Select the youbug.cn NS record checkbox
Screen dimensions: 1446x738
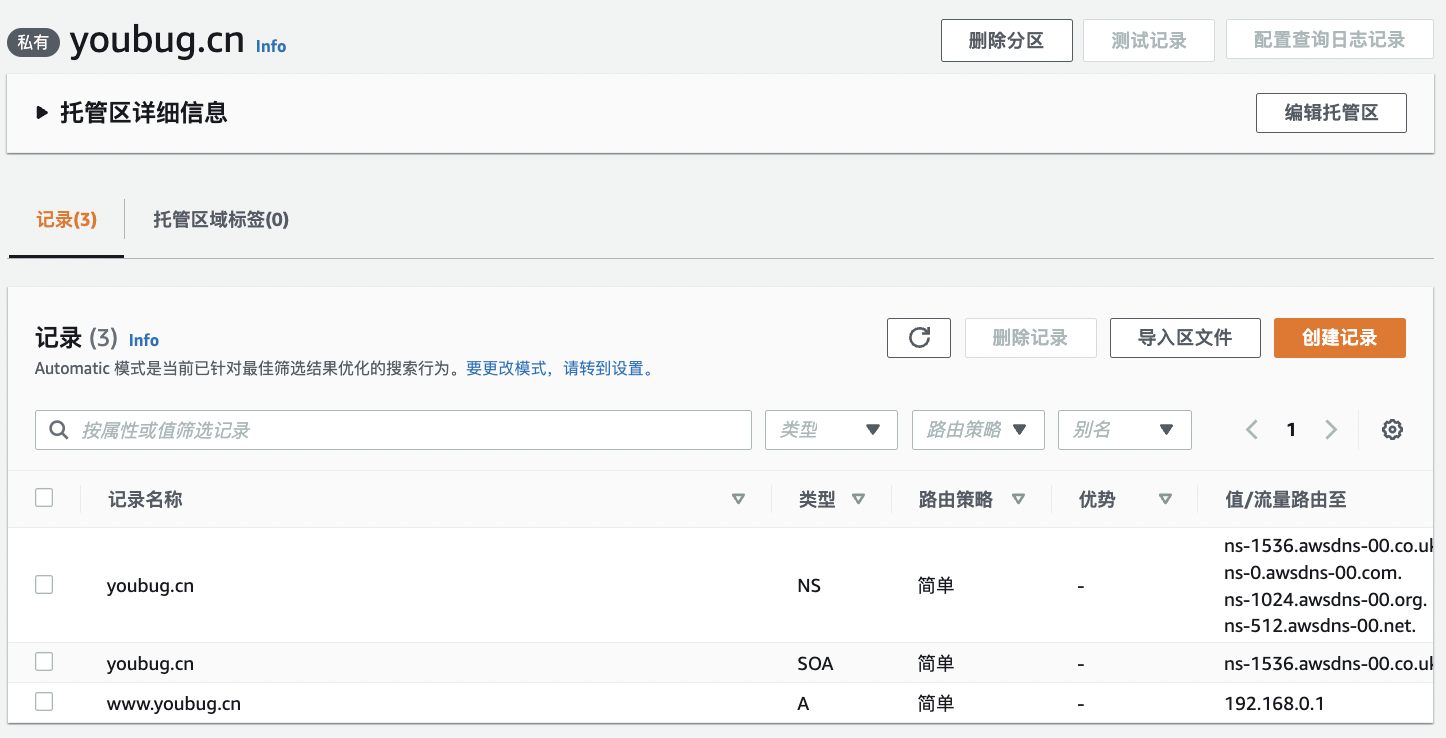pos(44,585)
